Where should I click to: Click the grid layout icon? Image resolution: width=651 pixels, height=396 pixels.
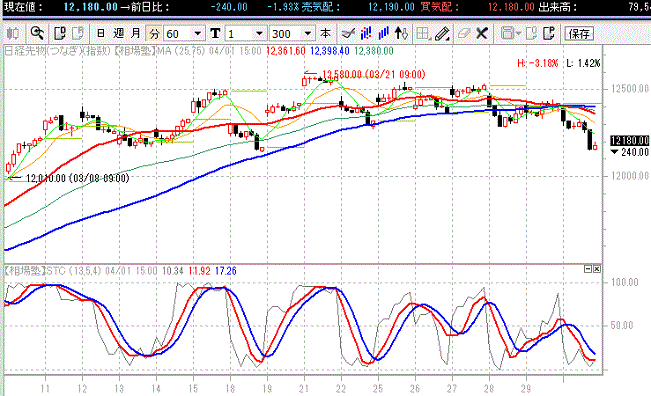tap(423, 33)
